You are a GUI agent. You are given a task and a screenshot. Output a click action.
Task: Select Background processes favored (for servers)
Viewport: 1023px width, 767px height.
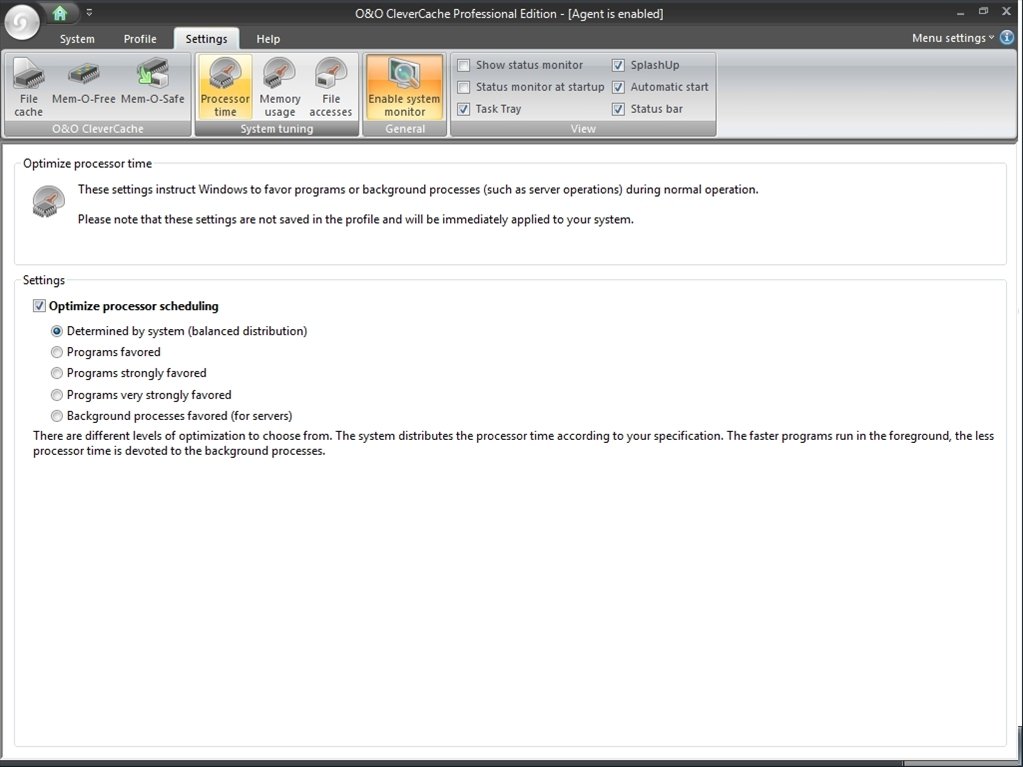coord(57,416)
